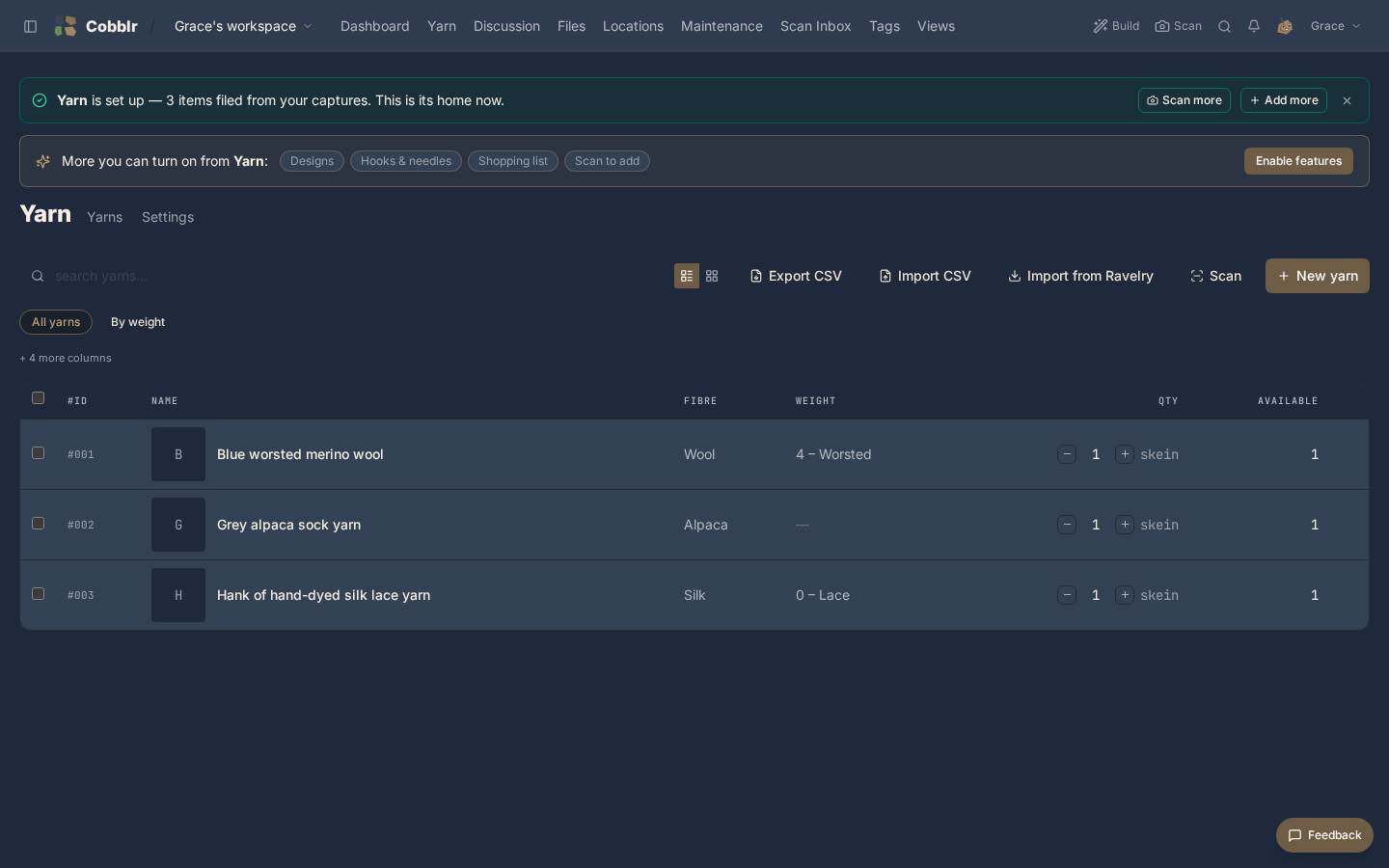This screenshot has height=868, width=1389.
Task: Click Import from Ravelry
Action: pos(1080,276)
